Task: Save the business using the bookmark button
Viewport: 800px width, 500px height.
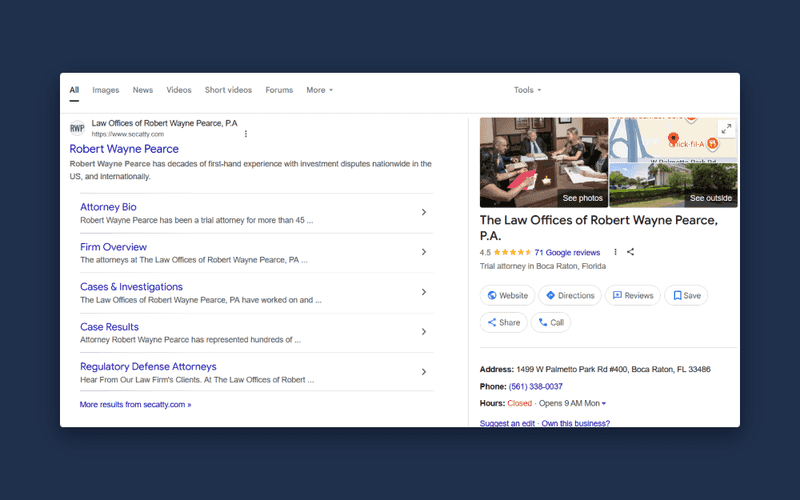Action: click(x=686, y=295)
